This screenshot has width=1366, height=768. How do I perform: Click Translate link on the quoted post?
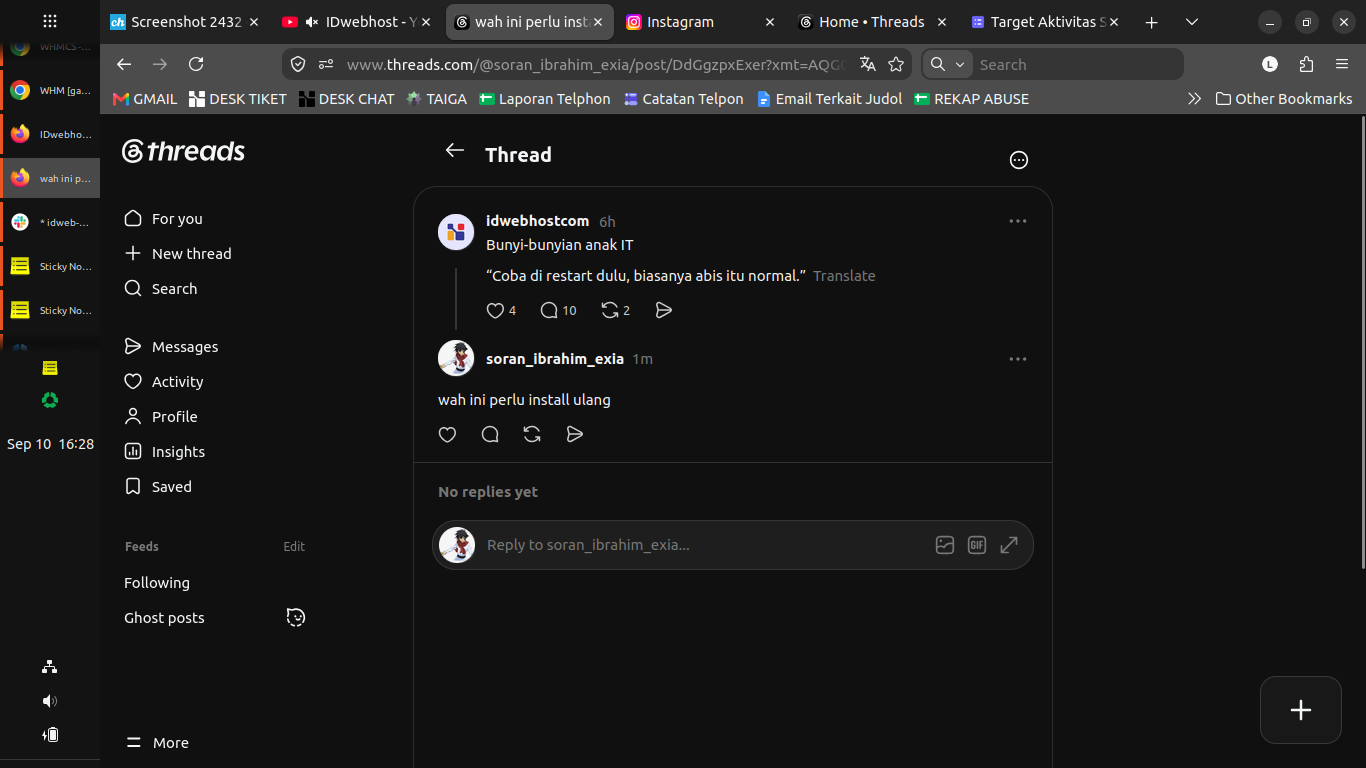click(x=844, y=276)
